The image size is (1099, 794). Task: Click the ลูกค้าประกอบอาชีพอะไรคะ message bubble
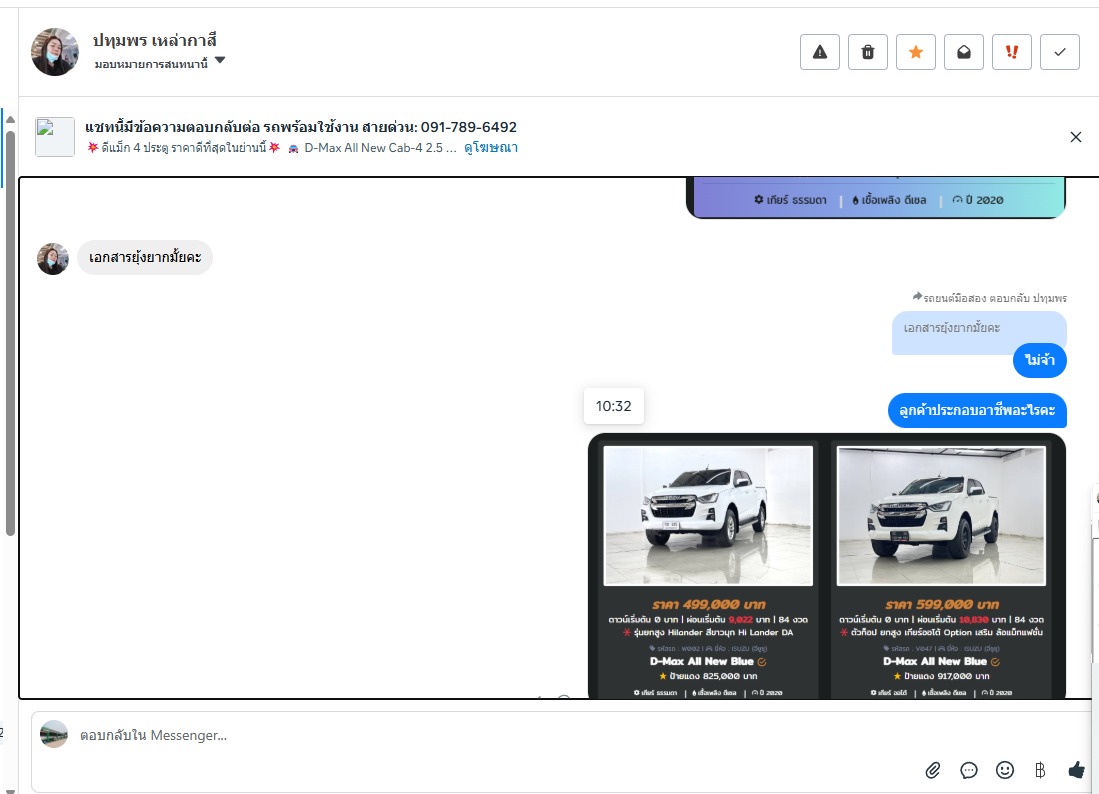pyautogui.click(x=977, y=411)
